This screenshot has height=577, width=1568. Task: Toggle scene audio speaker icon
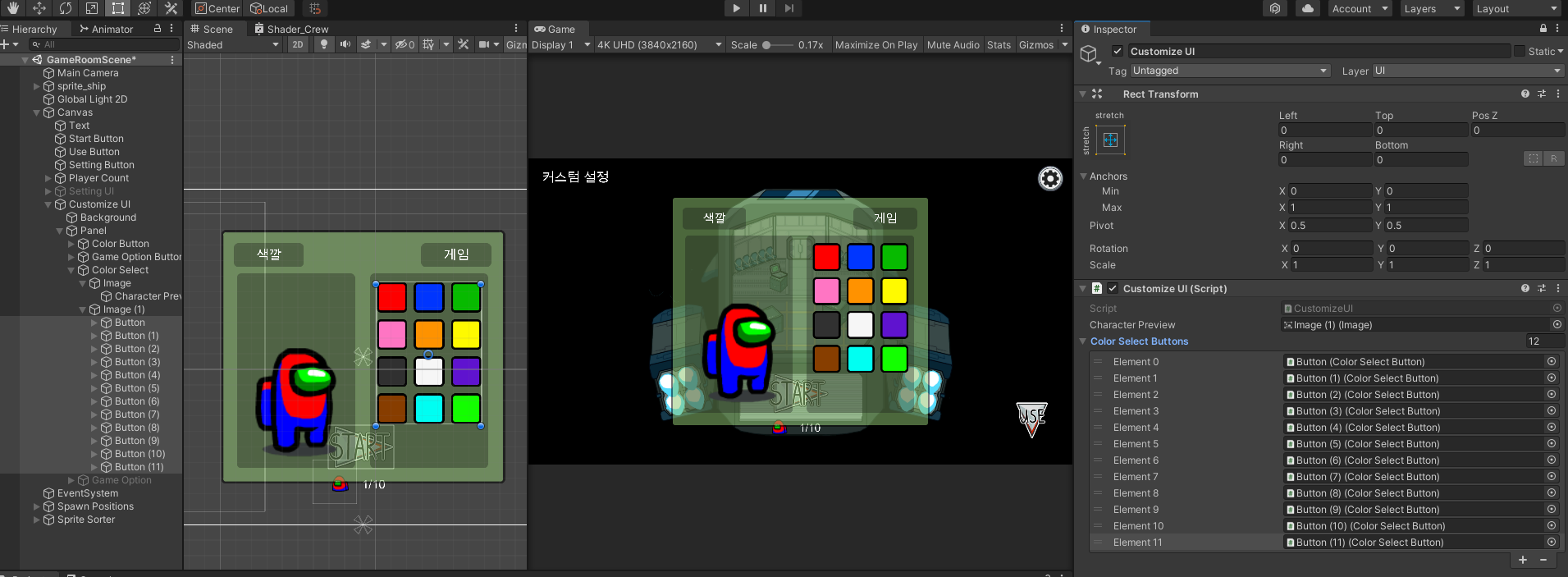click(345, 44)
